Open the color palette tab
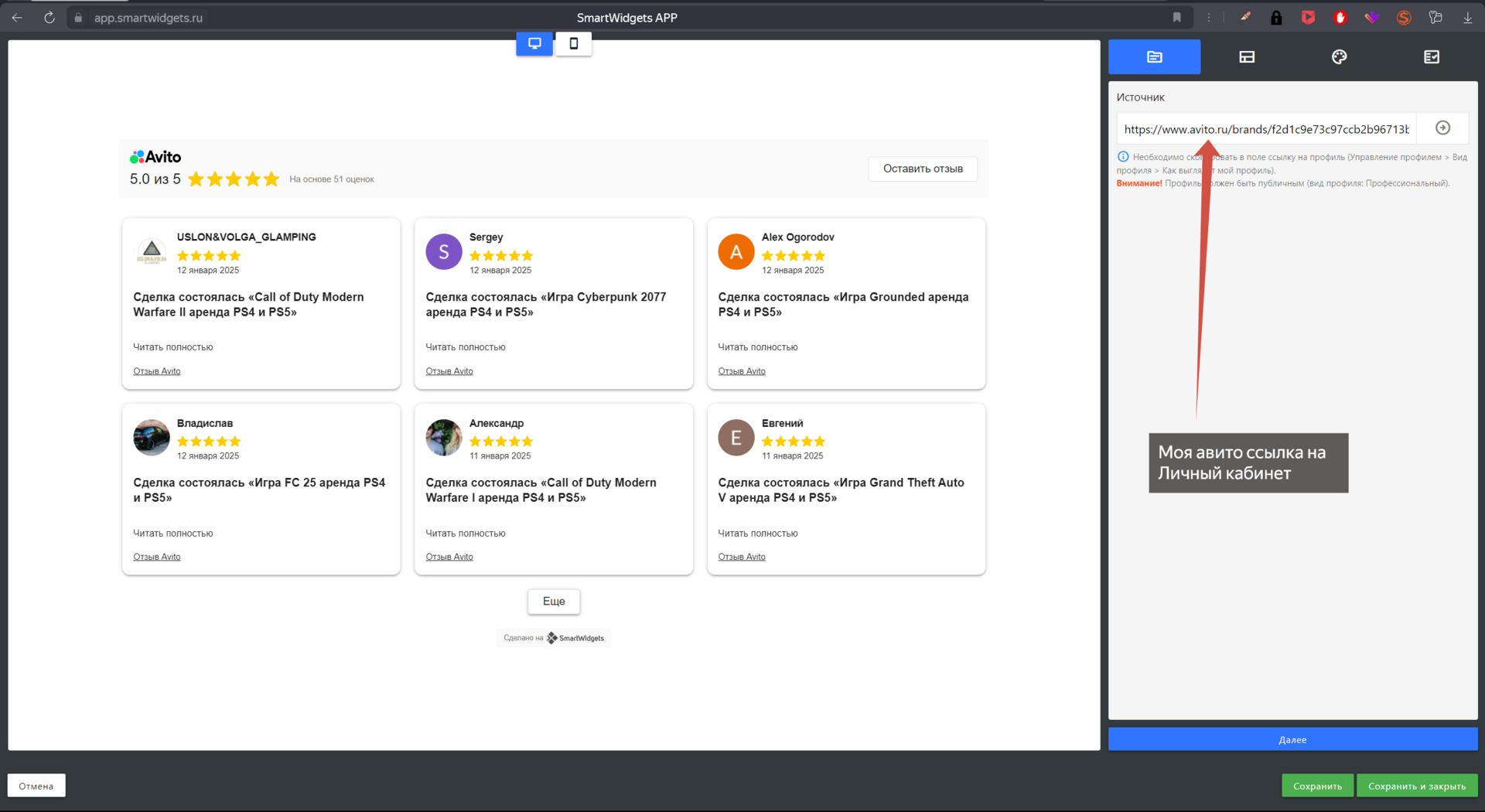The width and height of the screenshot is (1485, 812). point(1339,56)
